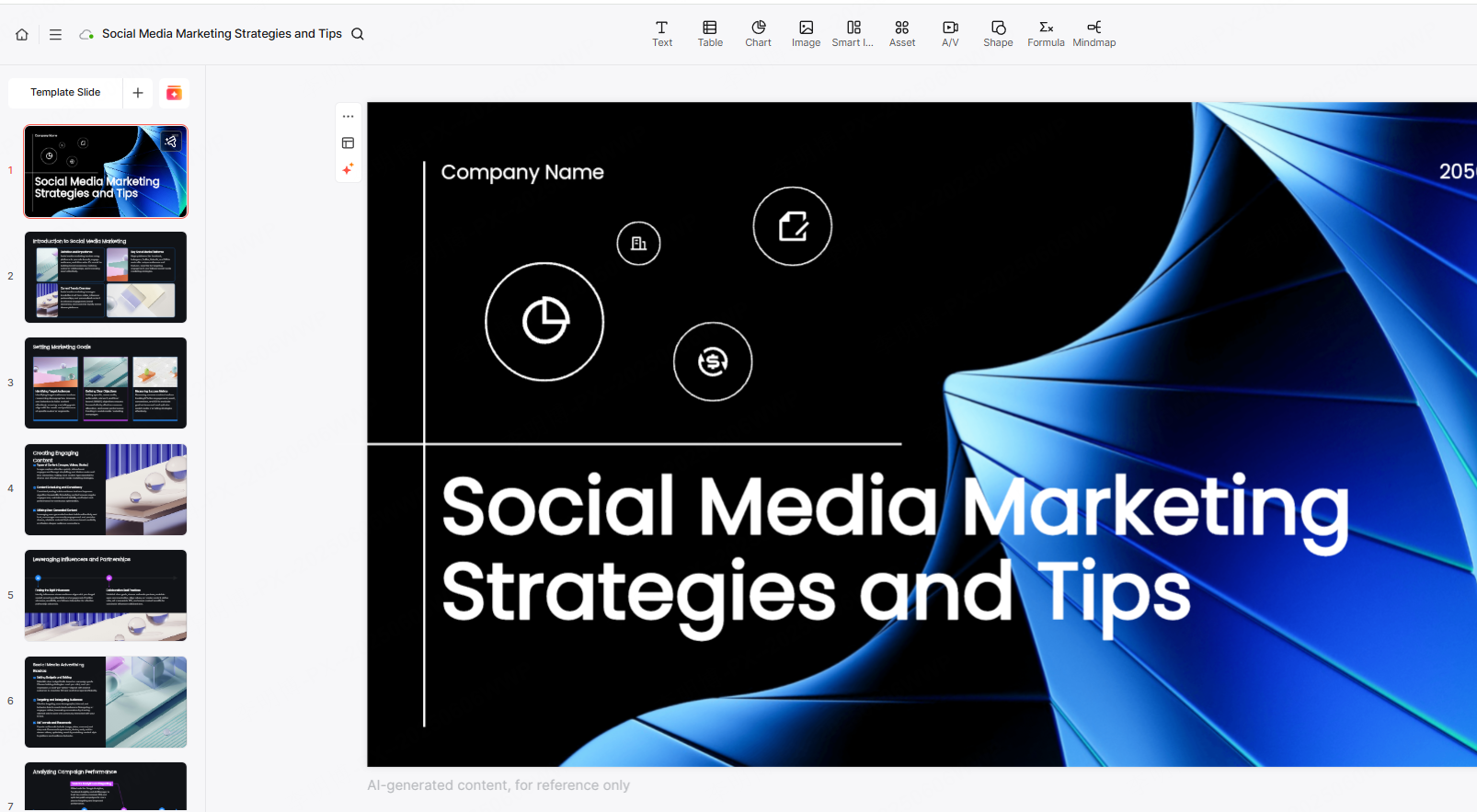Viewport: 1477px width, 812px height.
Task: Open the hamburger menu
Action: [55, 34]
